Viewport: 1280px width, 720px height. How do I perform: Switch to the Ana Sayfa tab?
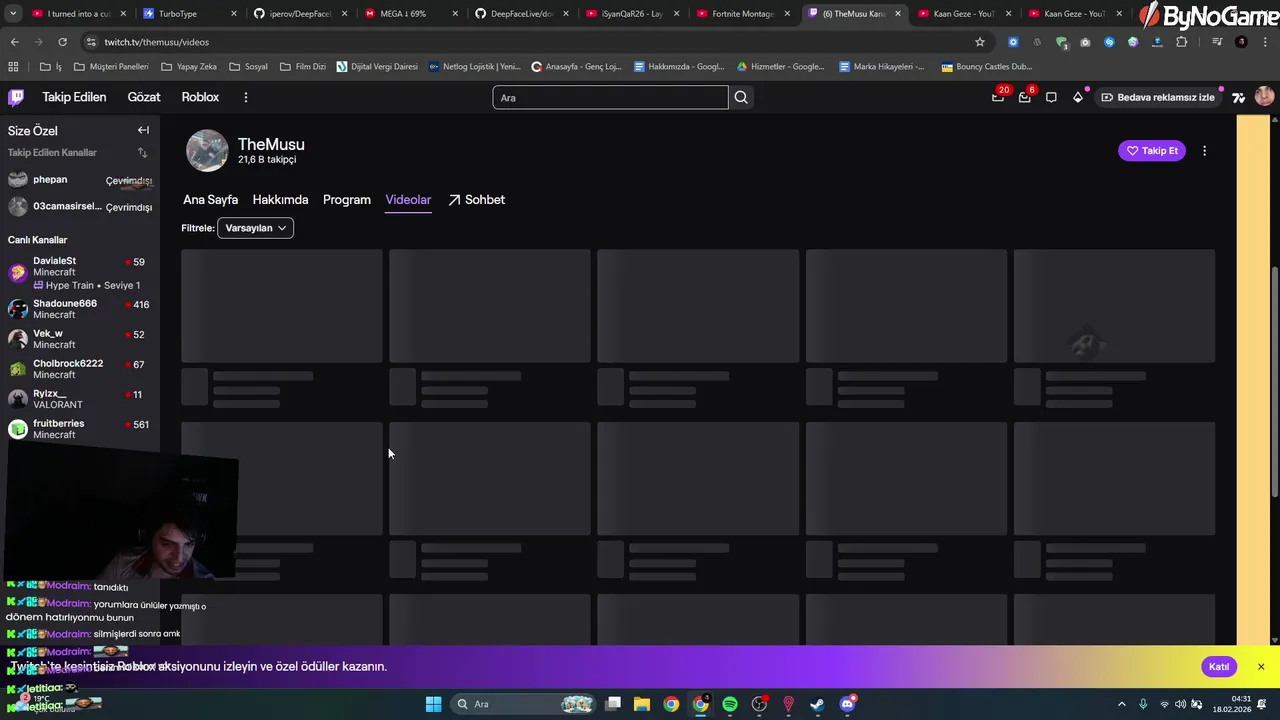[210, 200]
